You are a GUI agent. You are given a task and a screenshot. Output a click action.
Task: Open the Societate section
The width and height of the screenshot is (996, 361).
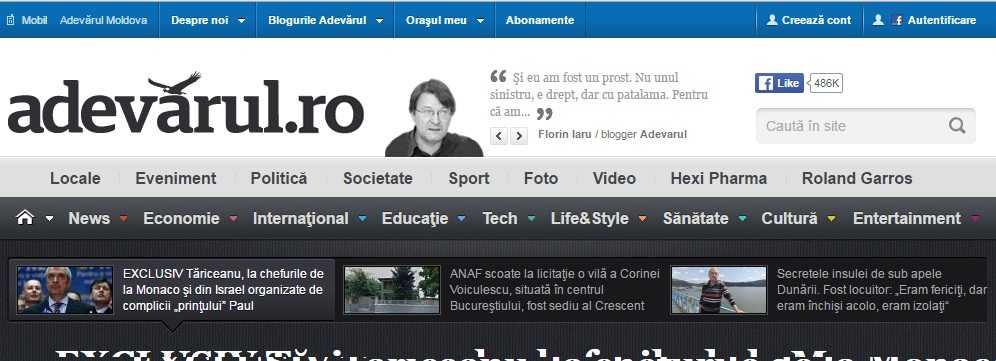coord(378,179)
